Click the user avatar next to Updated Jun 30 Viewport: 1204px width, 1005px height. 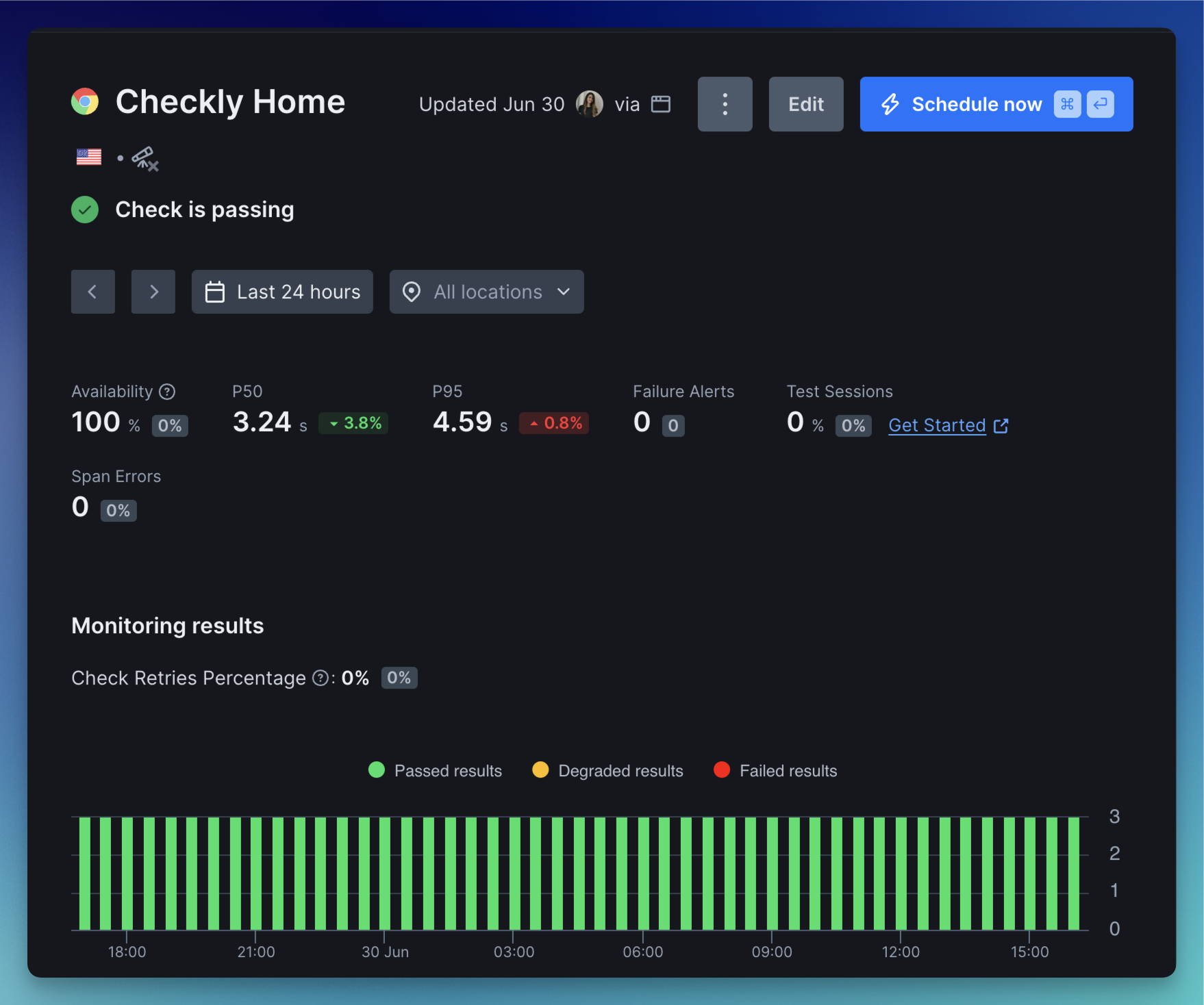[x=590, y=104]
